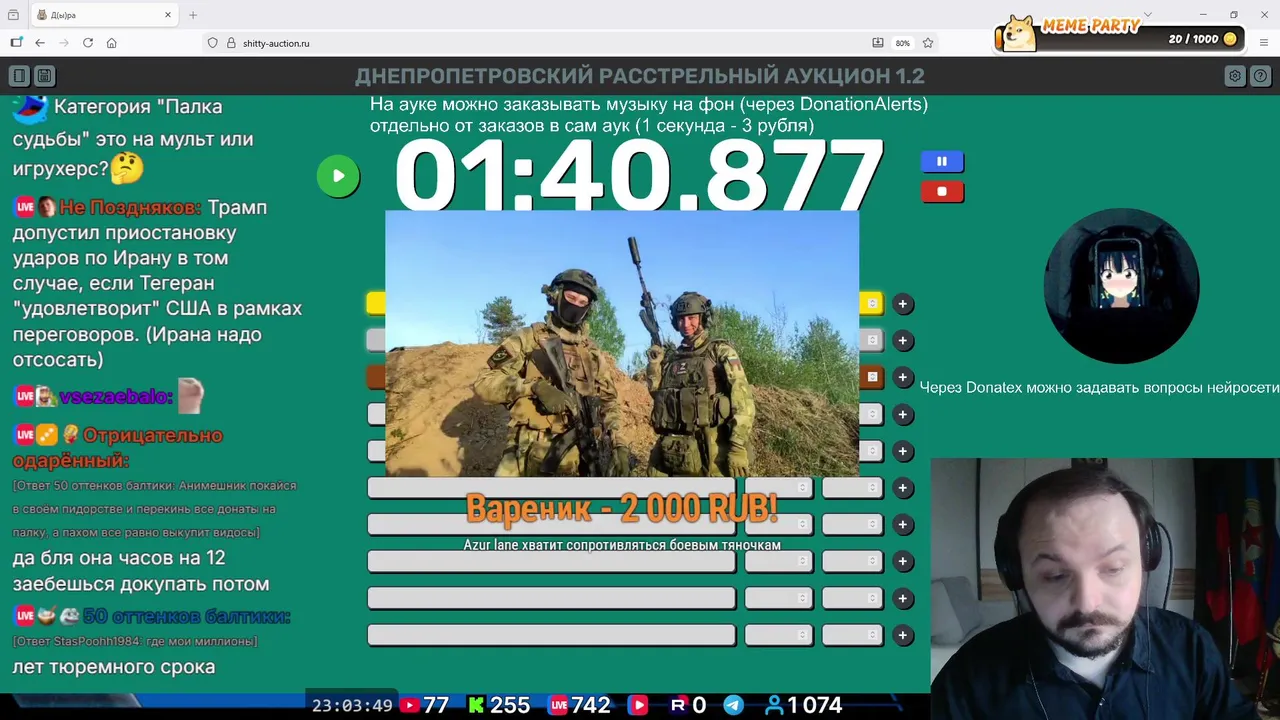Click the VK Live viewer icon showing 742
Image resolution: width=1280 pixels, height=720 pixels.
pyautogui.click(x=558, y=705)
